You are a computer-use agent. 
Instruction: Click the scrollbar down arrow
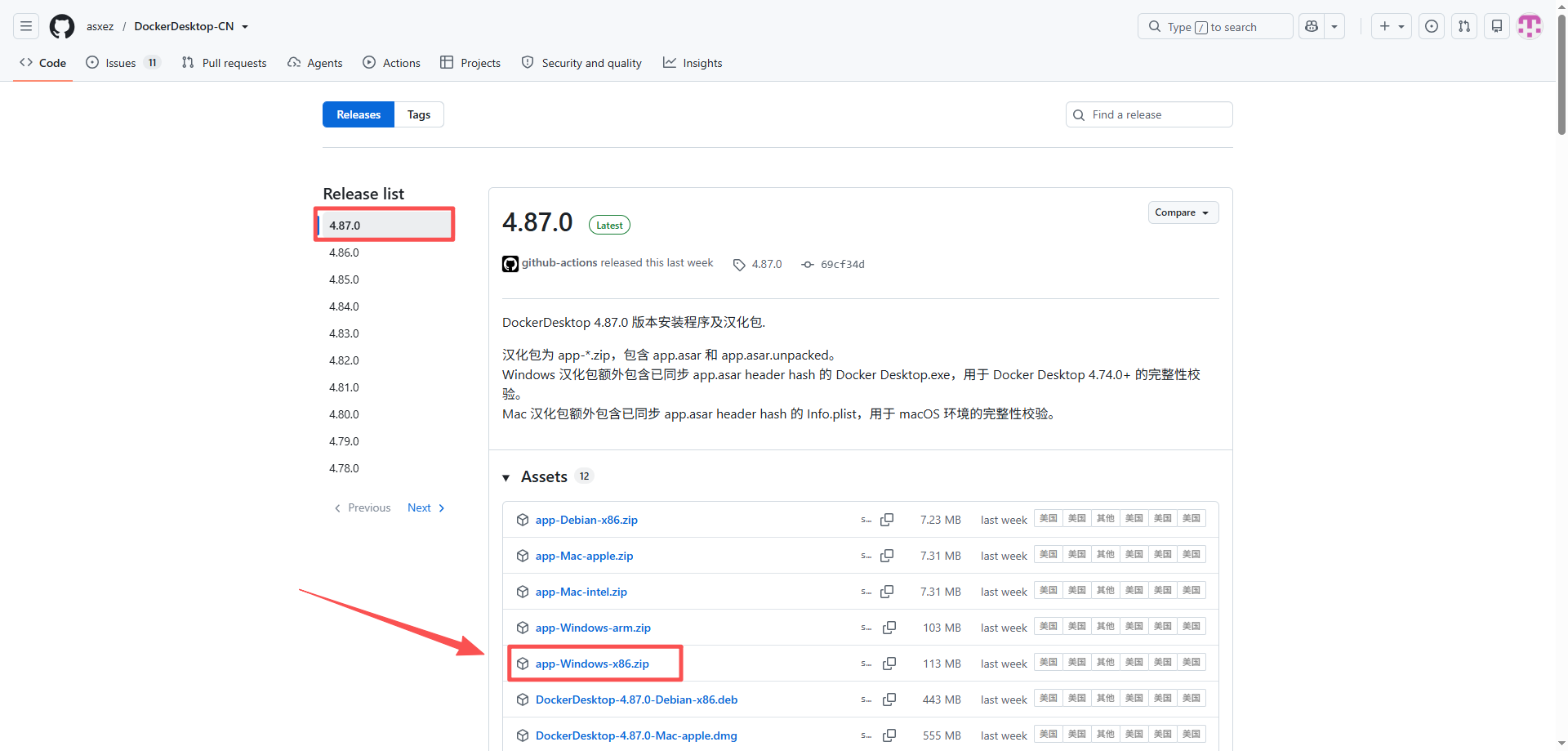coord(1561,744)
